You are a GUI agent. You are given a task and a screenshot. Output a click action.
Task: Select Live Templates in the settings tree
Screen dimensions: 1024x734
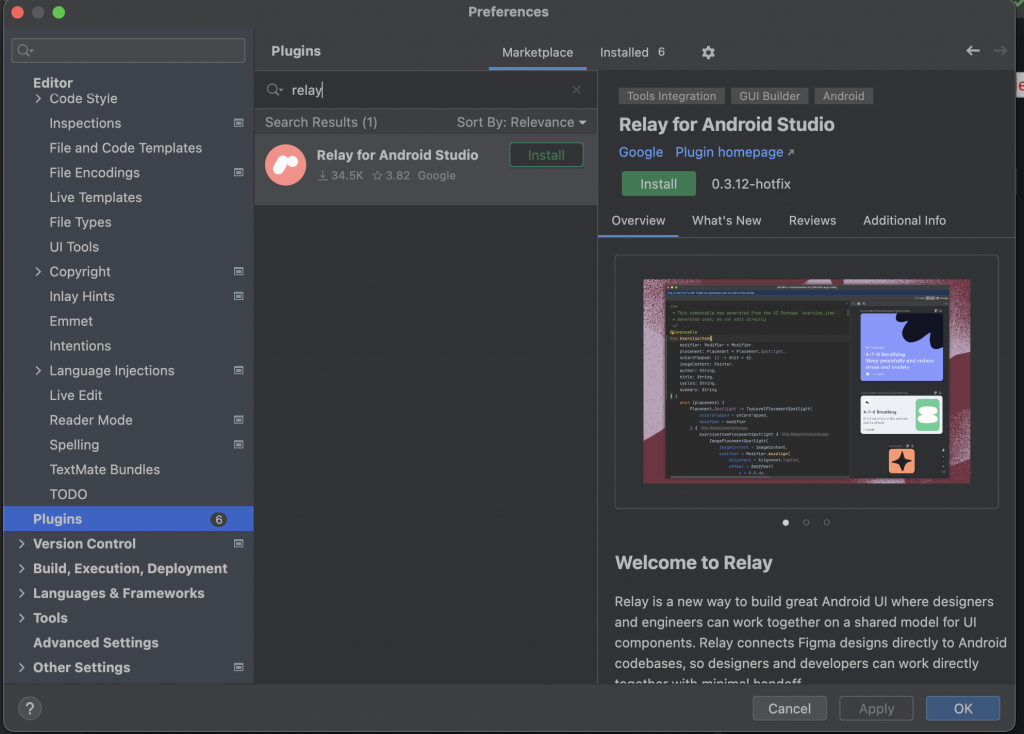tap(95, 197)
